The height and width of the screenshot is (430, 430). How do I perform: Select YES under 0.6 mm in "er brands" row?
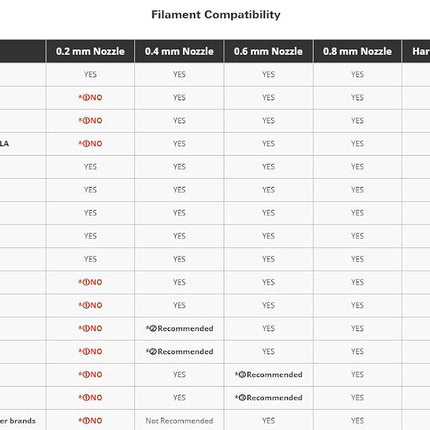268,421
